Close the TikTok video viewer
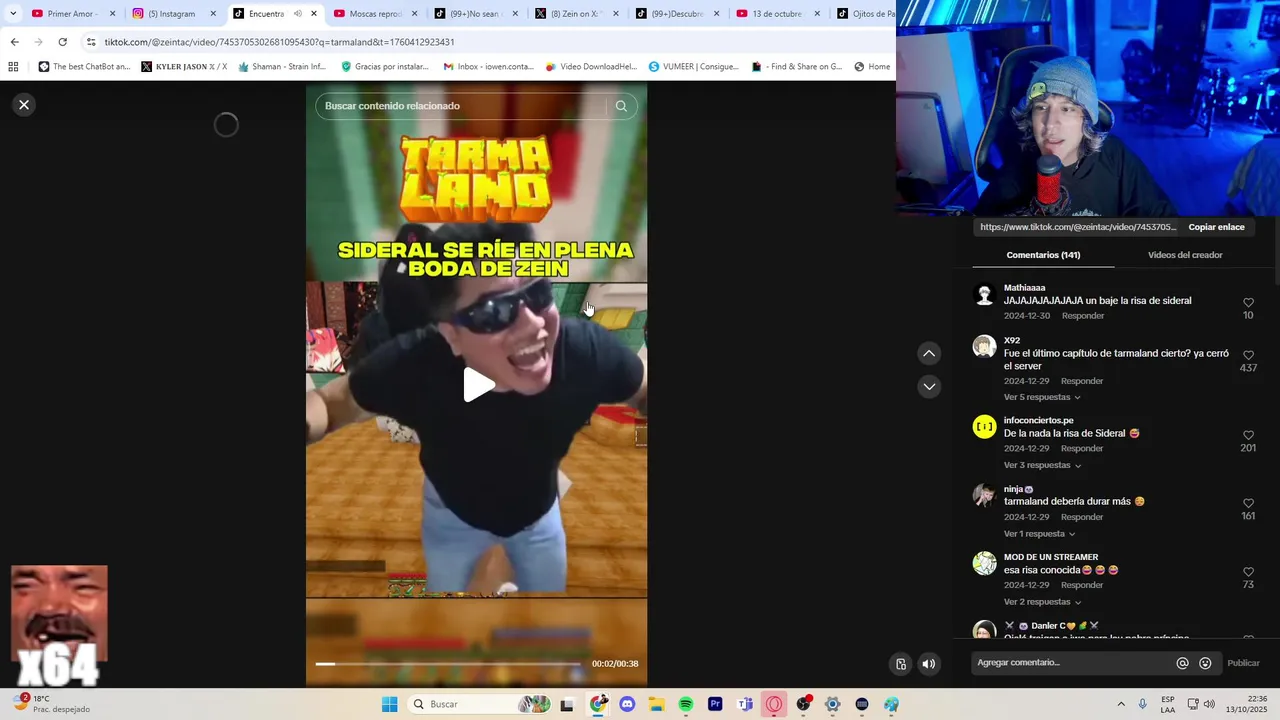The width and height of the screenshot is (1280, 720). click(24, 105)
